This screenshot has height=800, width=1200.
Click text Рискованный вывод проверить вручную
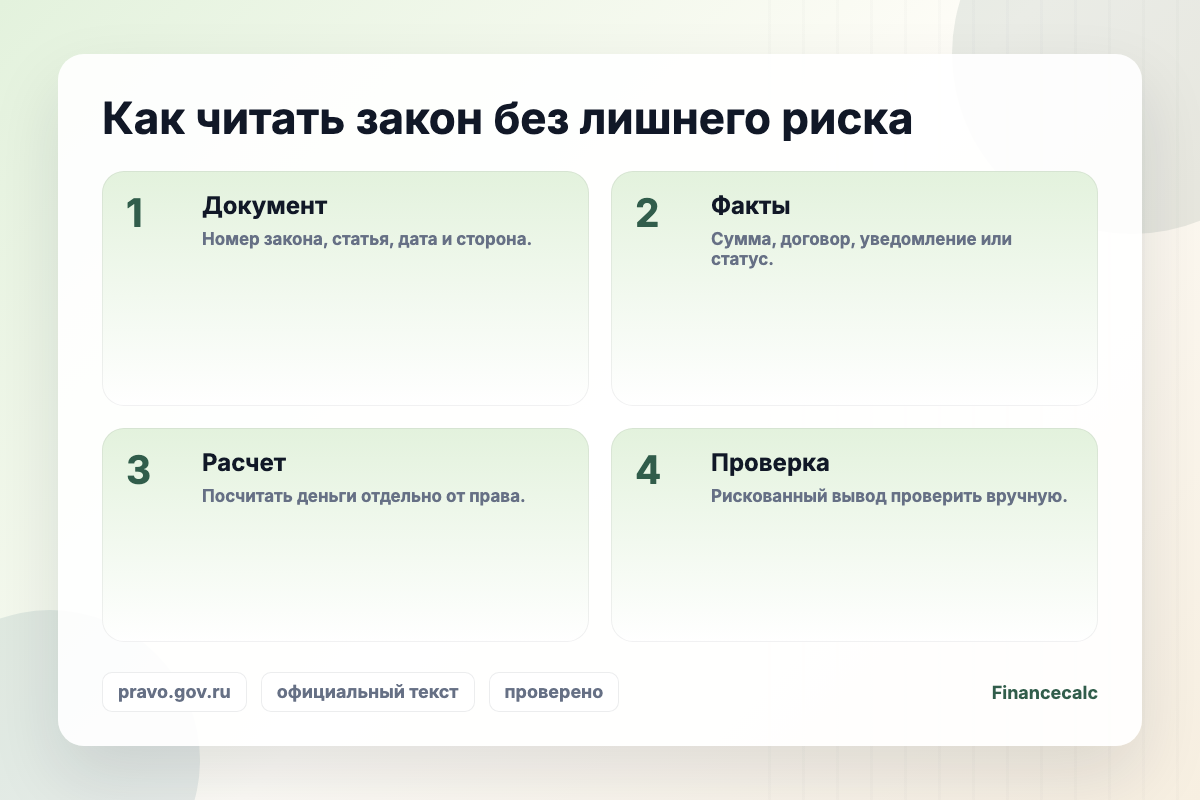tap(889, 496)
